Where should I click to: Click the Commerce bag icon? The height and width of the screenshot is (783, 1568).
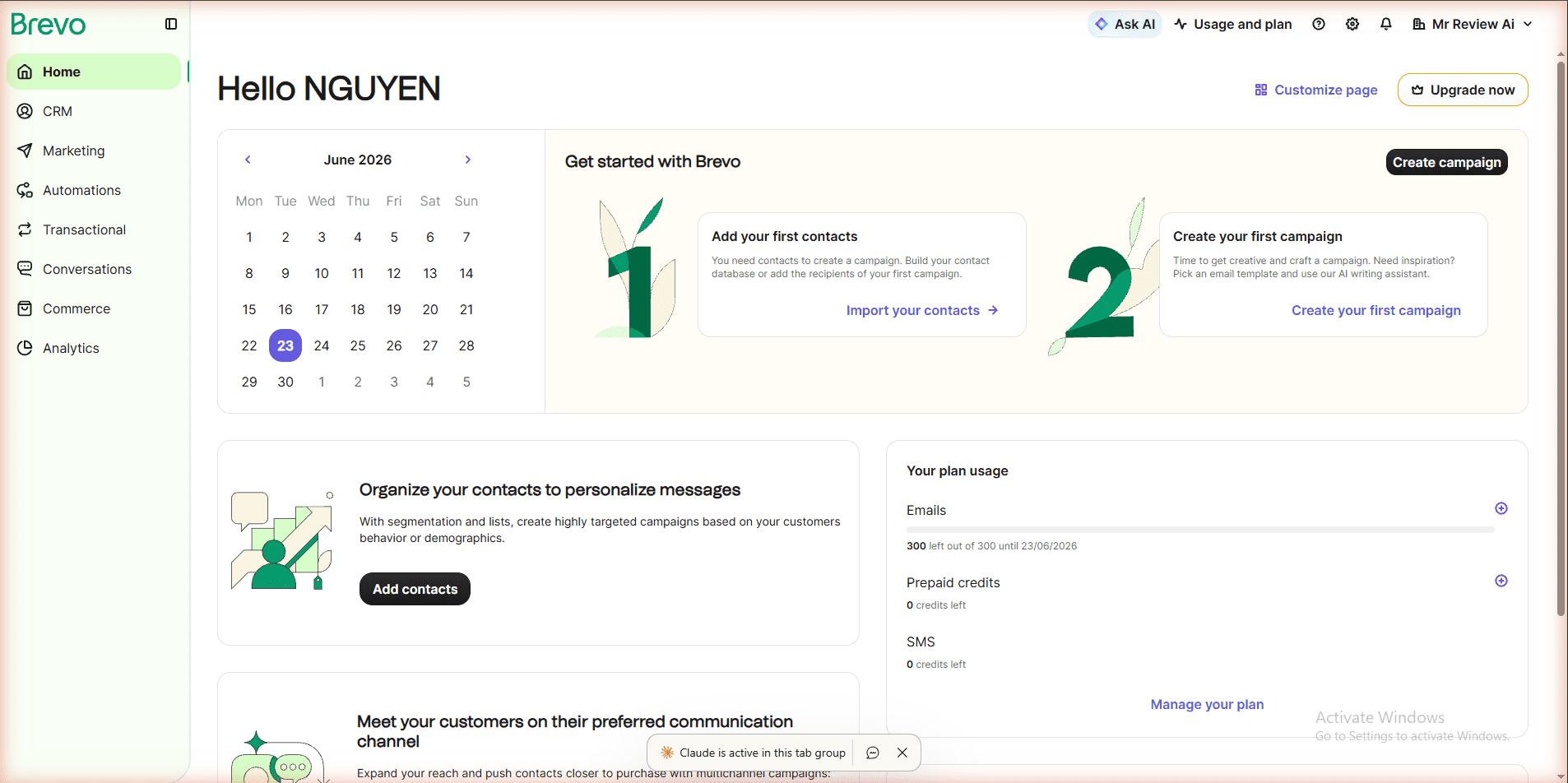25,308
